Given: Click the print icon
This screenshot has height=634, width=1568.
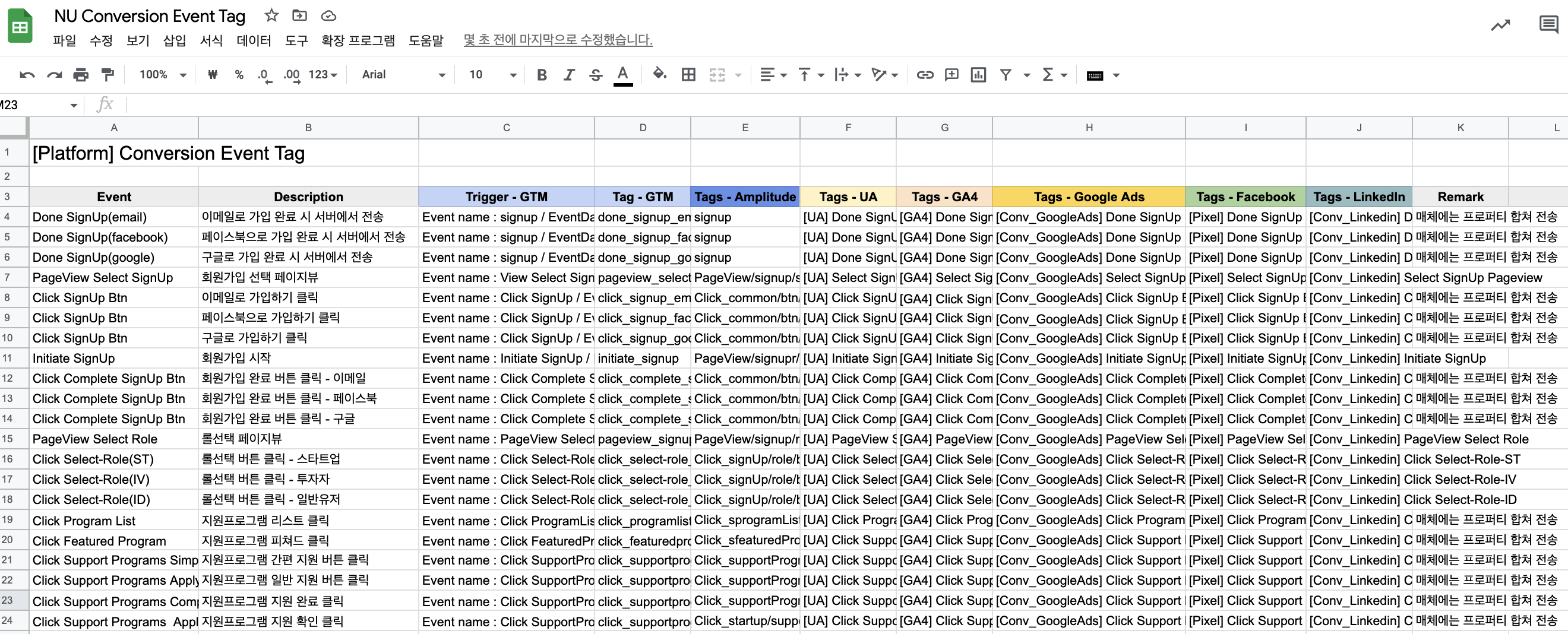Looking at the screenshot, I should [x=80, y=75].
